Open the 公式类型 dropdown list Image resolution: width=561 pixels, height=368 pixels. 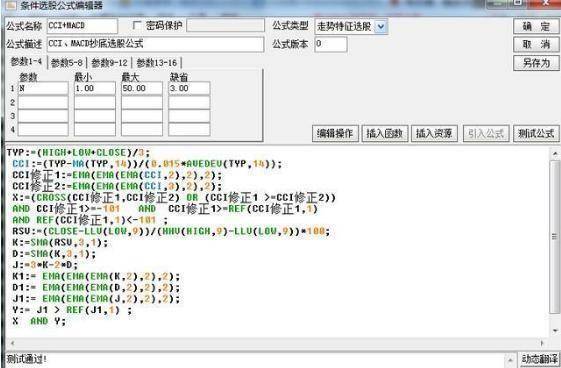click(381, 26)
